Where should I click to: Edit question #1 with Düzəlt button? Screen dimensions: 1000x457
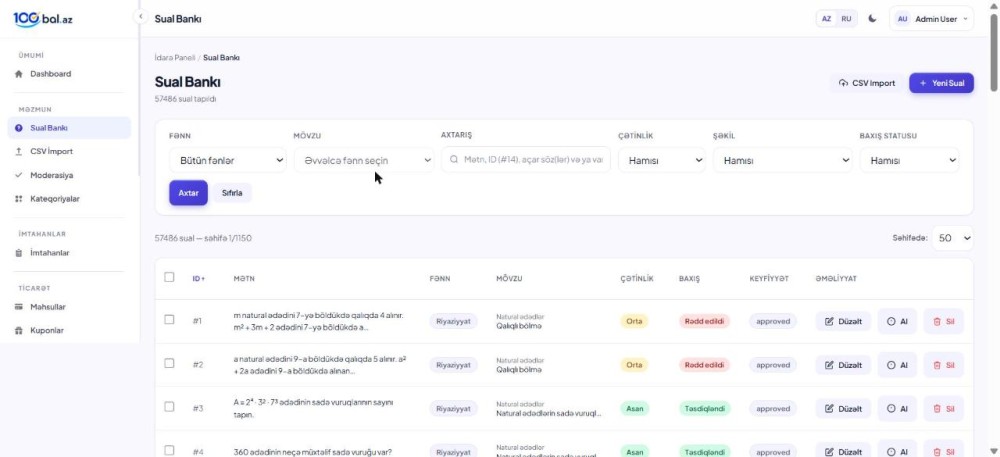click(843, 321)
